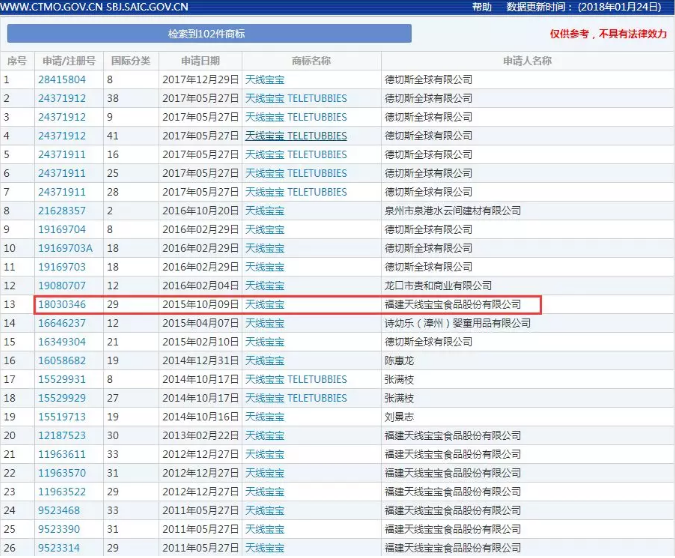
Task: Select the 申请/注册号 column header
Action: (x=66, y=61)
